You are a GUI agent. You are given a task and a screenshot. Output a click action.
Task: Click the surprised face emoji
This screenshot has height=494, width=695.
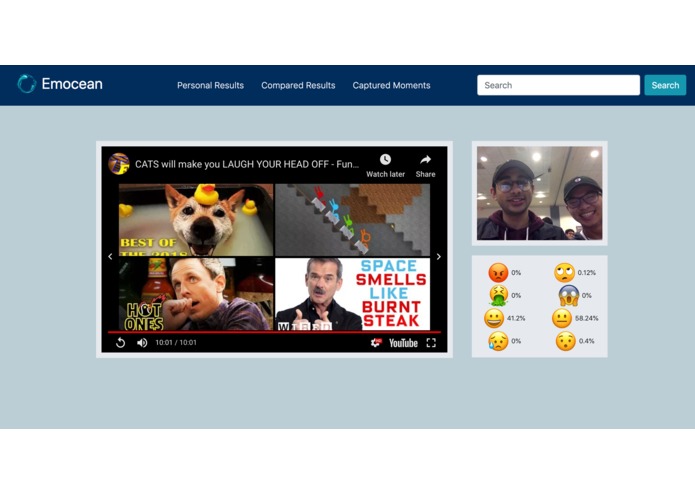click(x=566, y=341)
